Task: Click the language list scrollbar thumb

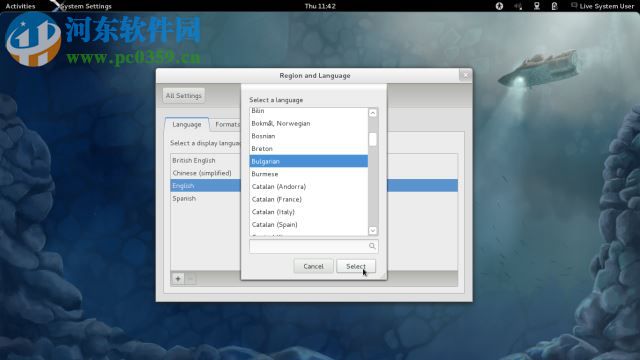Action: pos(373,139)
